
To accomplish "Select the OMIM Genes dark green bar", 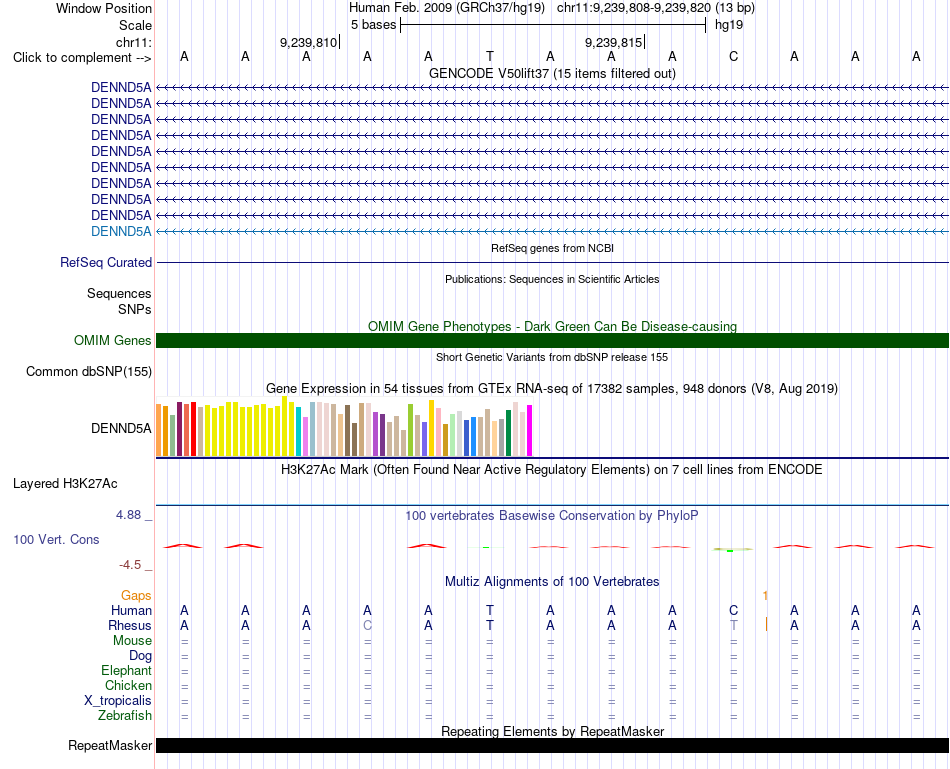I will tap(552, 341).
